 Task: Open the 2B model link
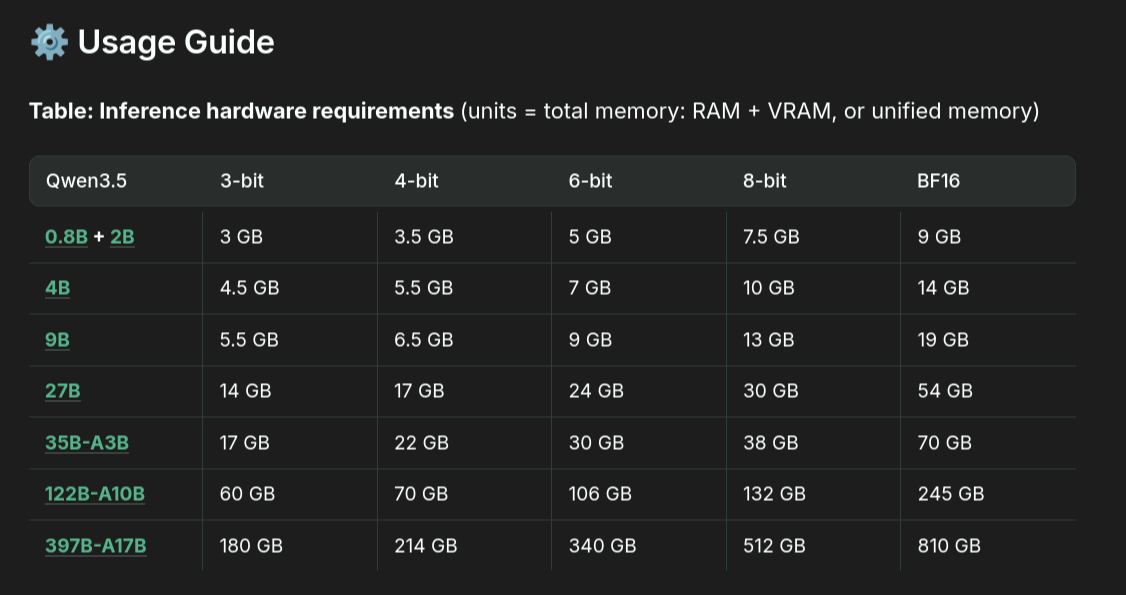[122, 237]
